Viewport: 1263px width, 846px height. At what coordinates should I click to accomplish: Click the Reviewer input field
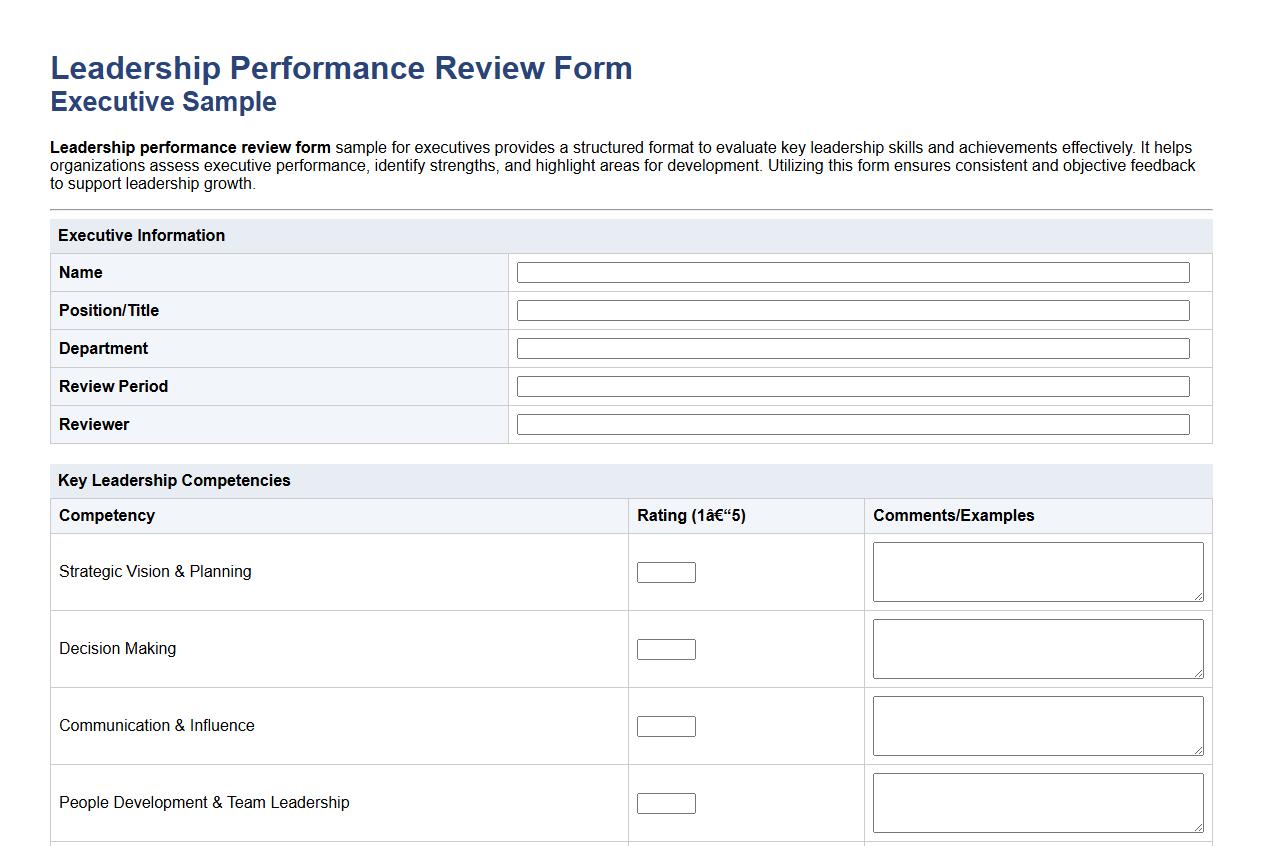(x=851, y=423)
